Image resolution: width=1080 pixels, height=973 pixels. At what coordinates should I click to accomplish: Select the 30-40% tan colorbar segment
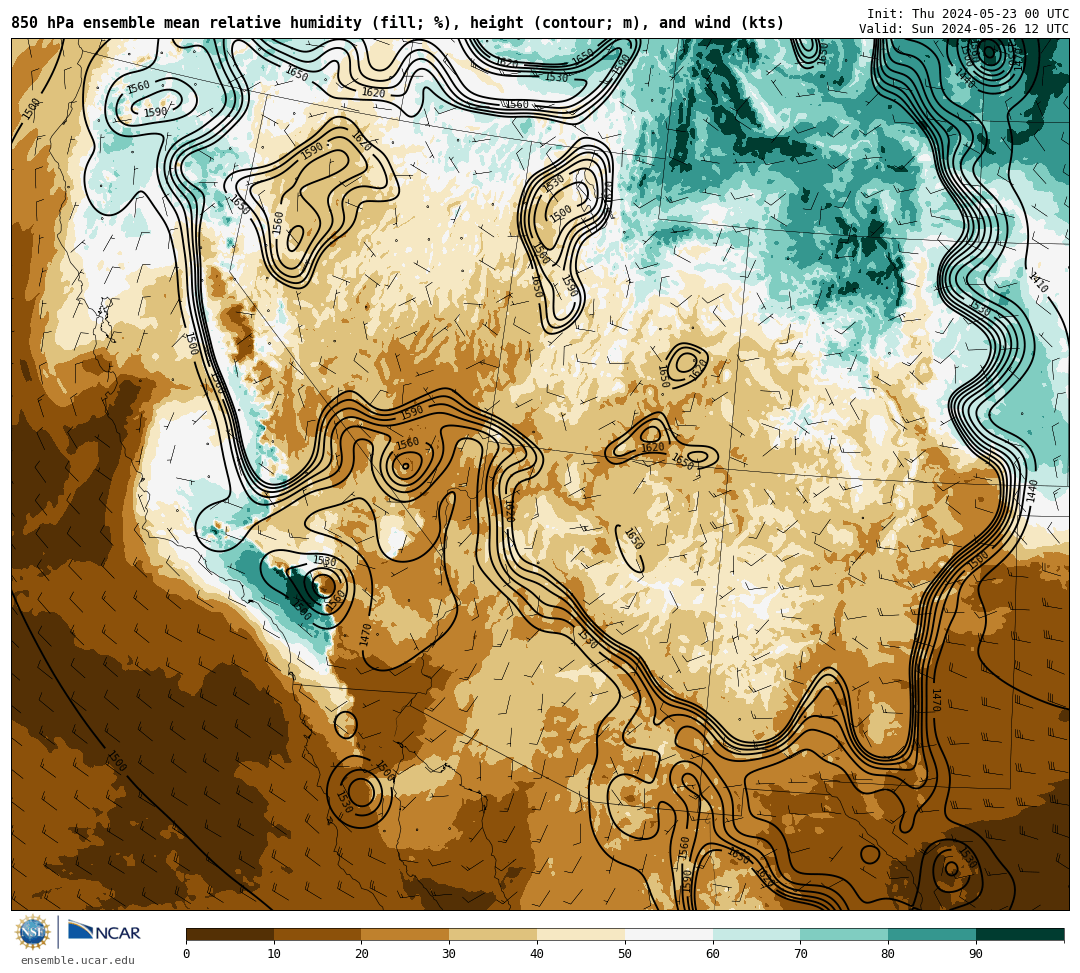click(493, 934)
